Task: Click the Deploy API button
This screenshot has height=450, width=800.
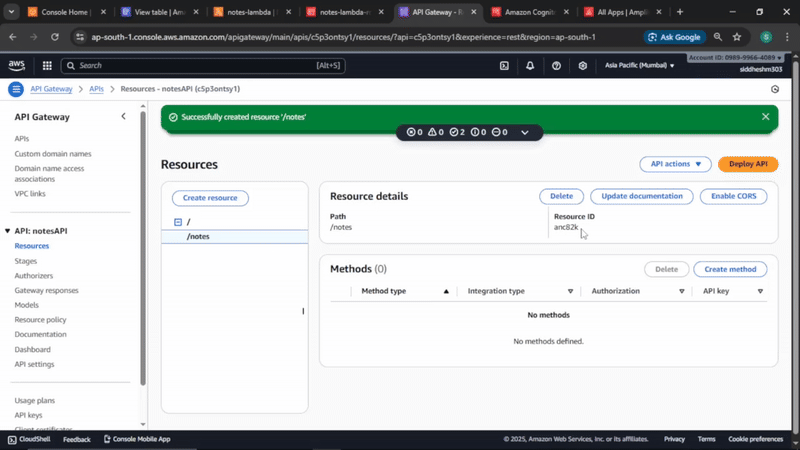Action: [748, 164]
